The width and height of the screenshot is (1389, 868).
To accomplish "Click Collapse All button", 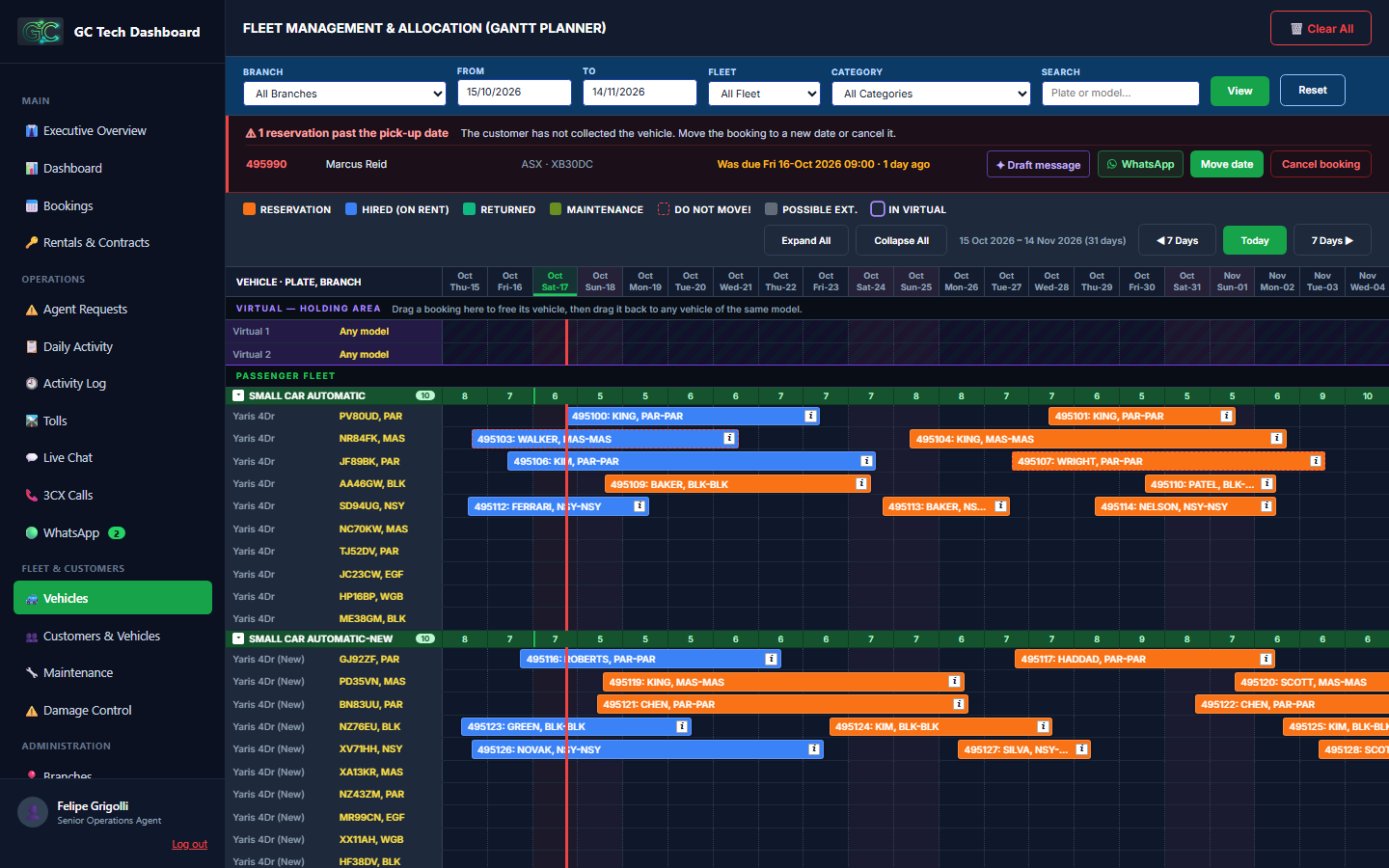I will pos(901,240).
